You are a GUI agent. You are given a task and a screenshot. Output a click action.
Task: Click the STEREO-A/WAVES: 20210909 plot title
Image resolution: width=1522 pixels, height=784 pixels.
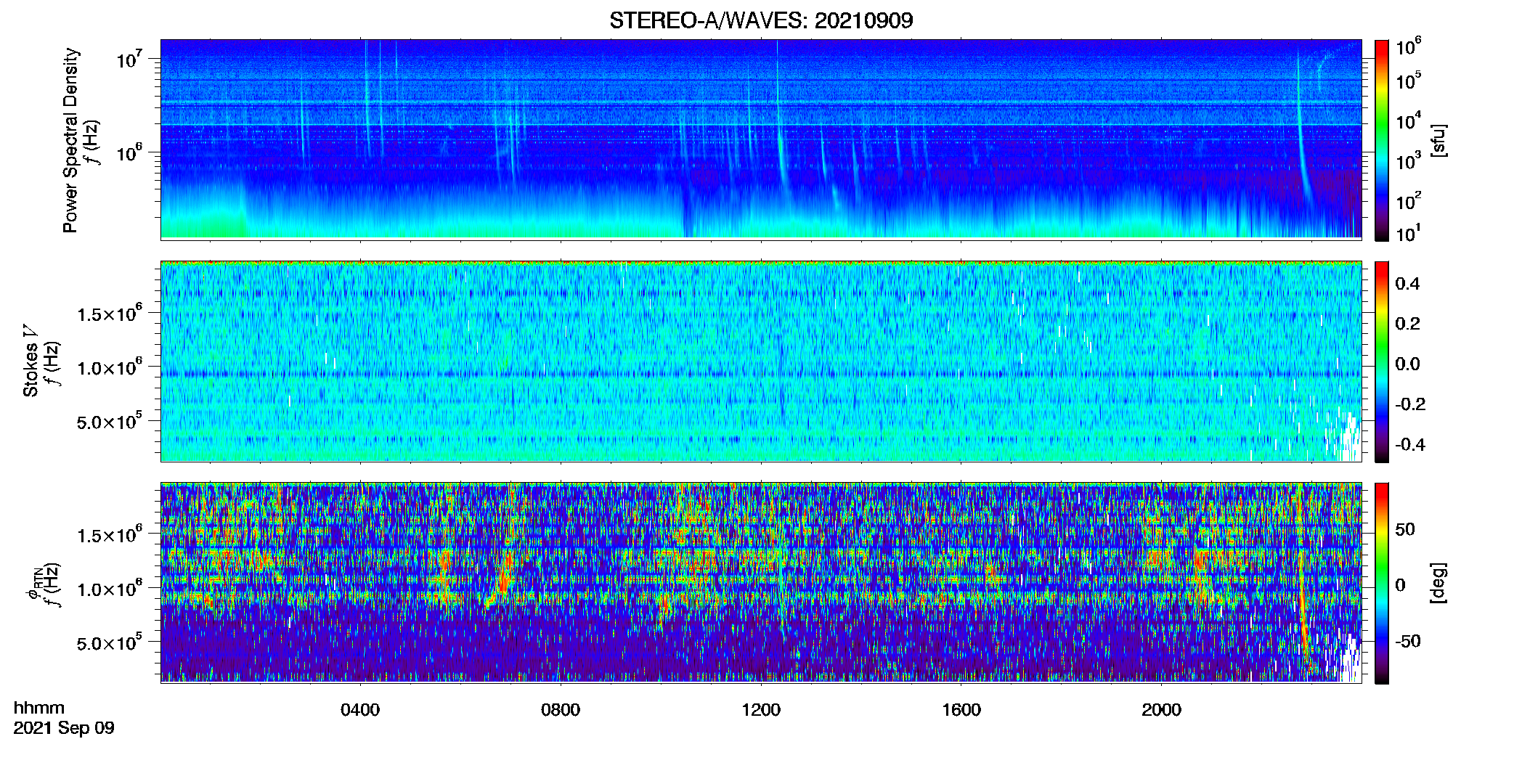[x=761, y=20]
